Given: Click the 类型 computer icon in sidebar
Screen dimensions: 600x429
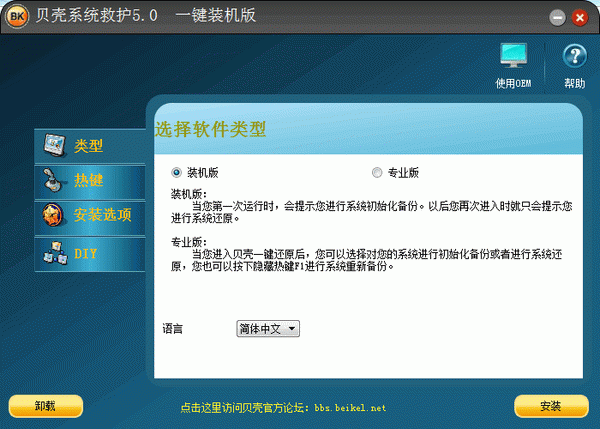Looking at the screenshot, I should [x=54, y=145].
